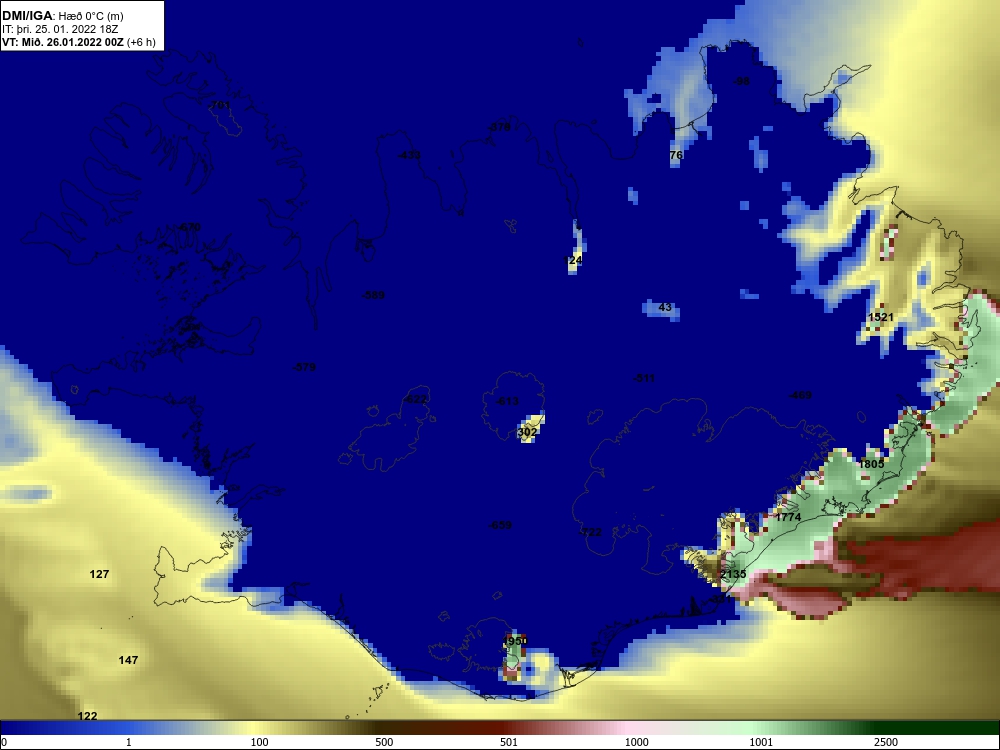The width and height of the screenshot is (1000, 750).
Task: Click the map value 124
Action: [574, 260]
